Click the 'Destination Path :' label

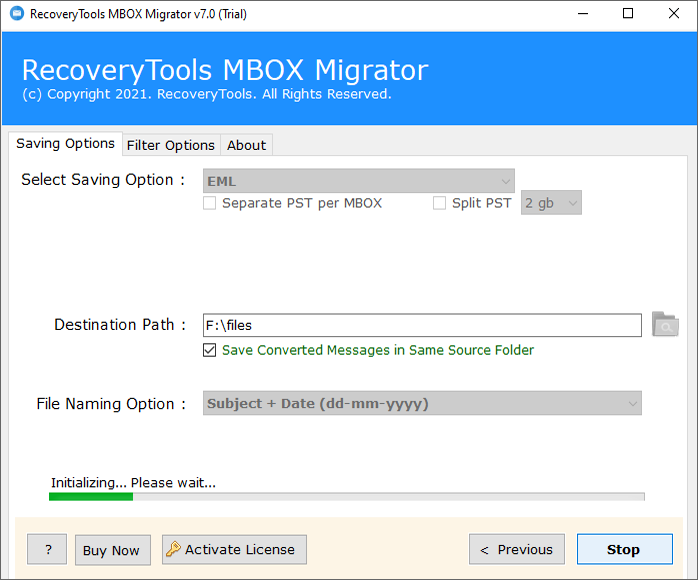click(x=120, y=325)
